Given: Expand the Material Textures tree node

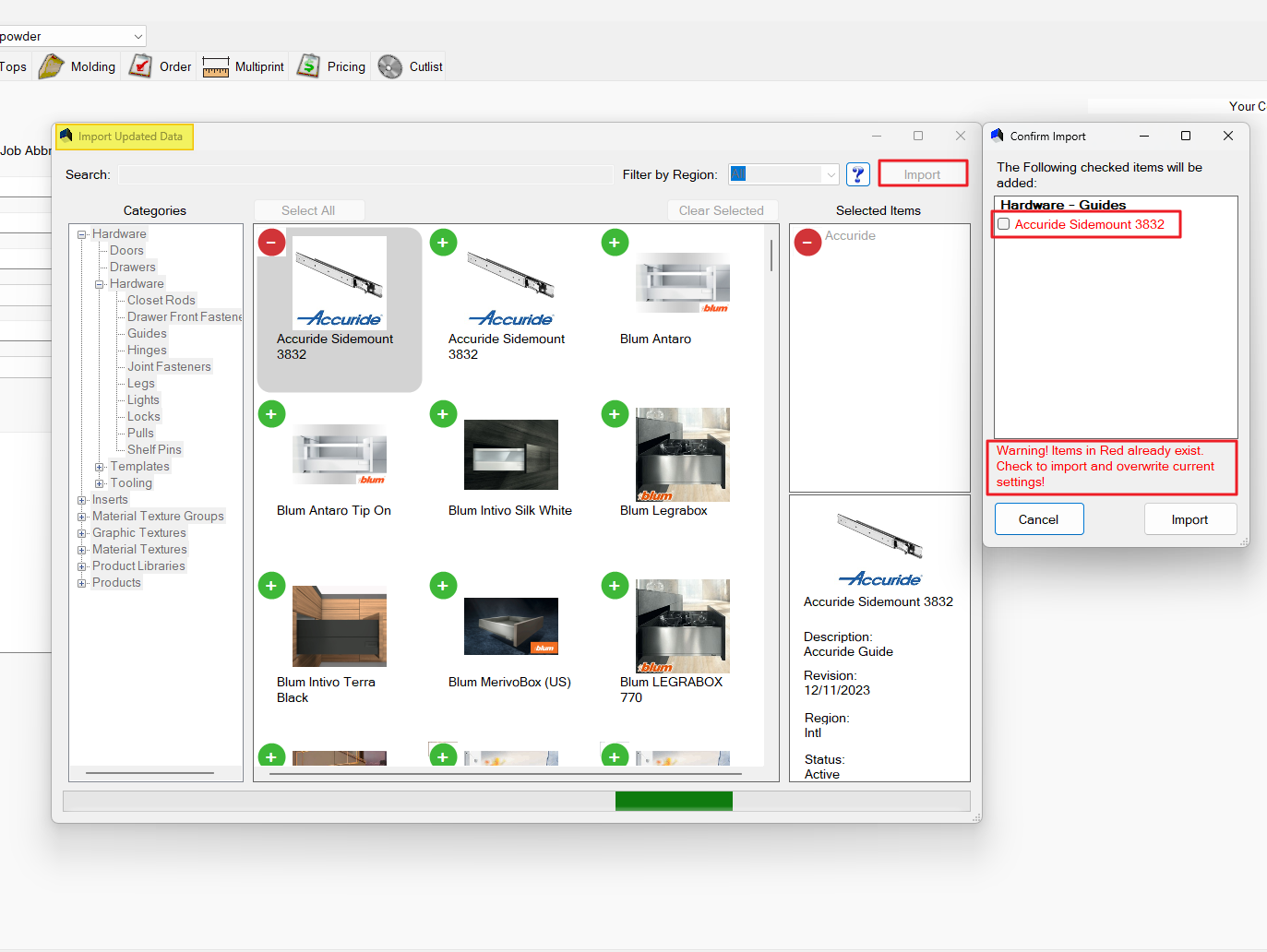Looking at the screenshot, I should coord(82,550).
